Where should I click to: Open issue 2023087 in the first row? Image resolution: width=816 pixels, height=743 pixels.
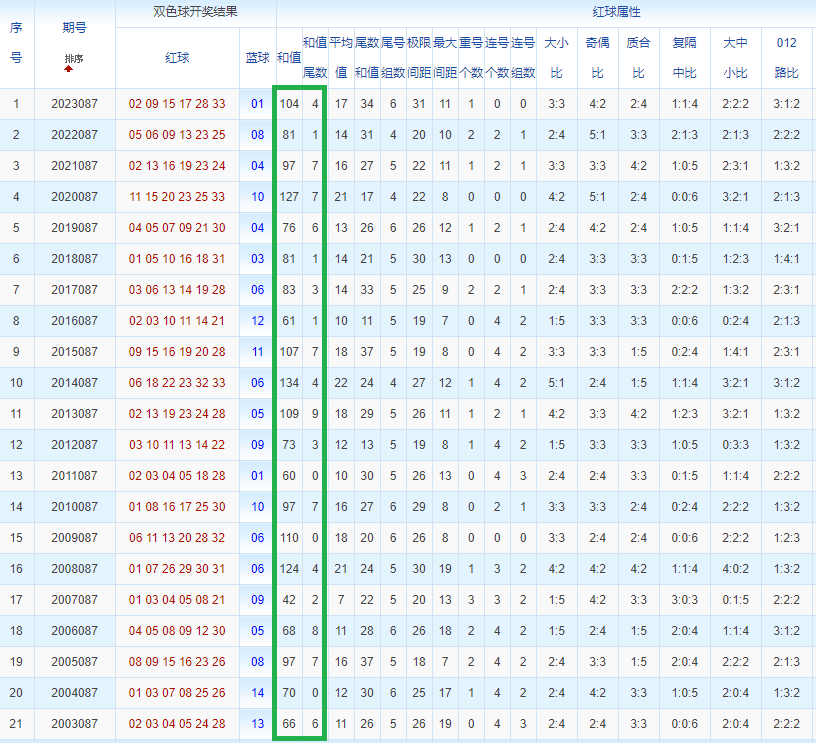[74, 104]
